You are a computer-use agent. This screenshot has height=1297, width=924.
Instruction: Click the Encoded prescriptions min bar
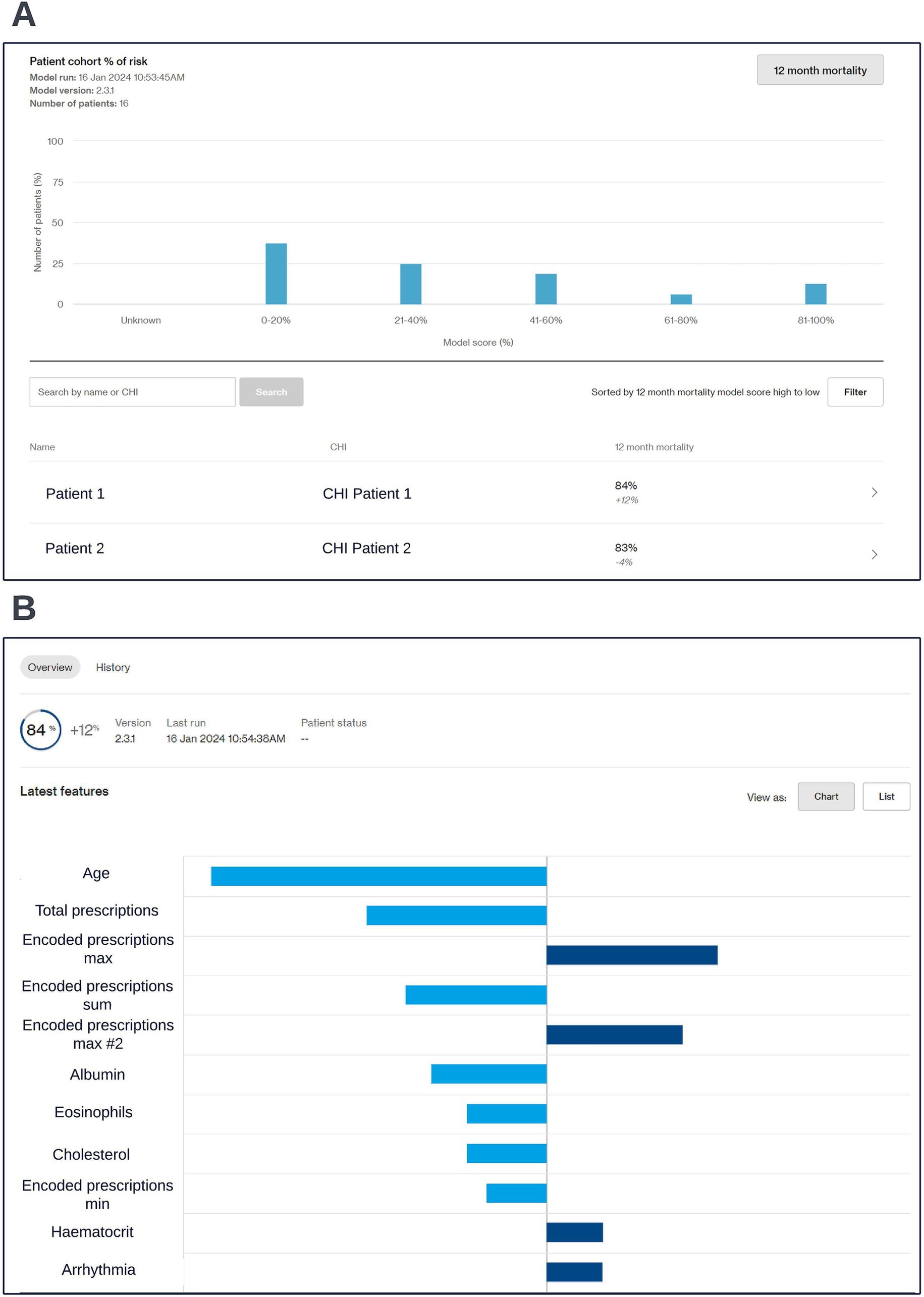click(x=517, y=1193)
